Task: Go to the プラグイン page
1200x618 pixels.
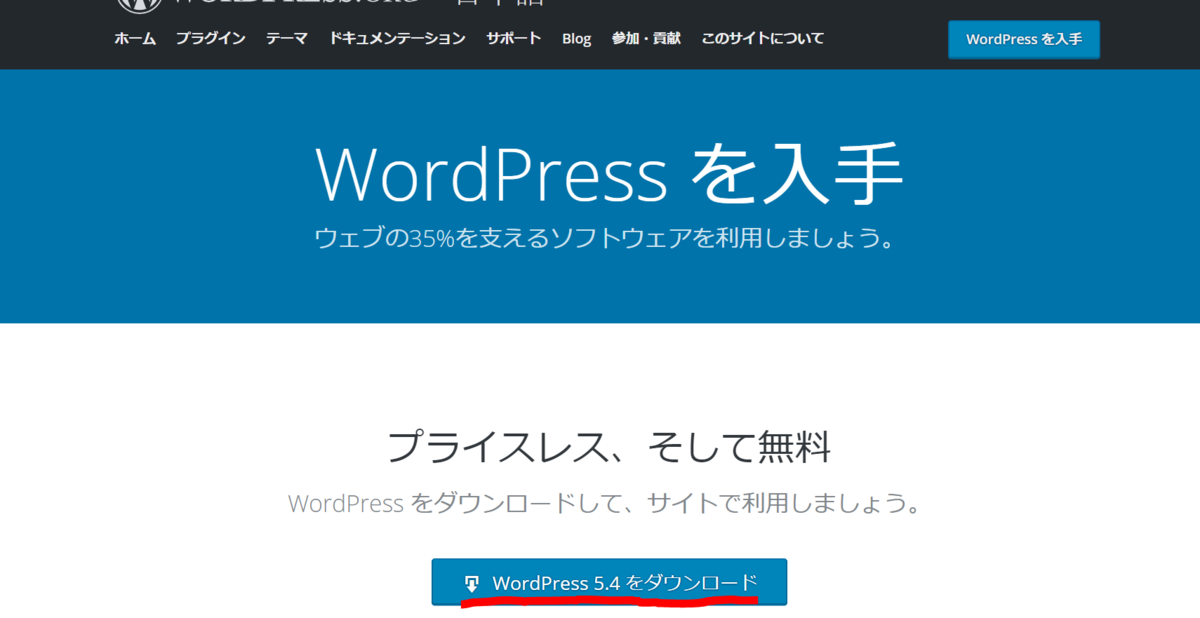Action: point(210,38)
